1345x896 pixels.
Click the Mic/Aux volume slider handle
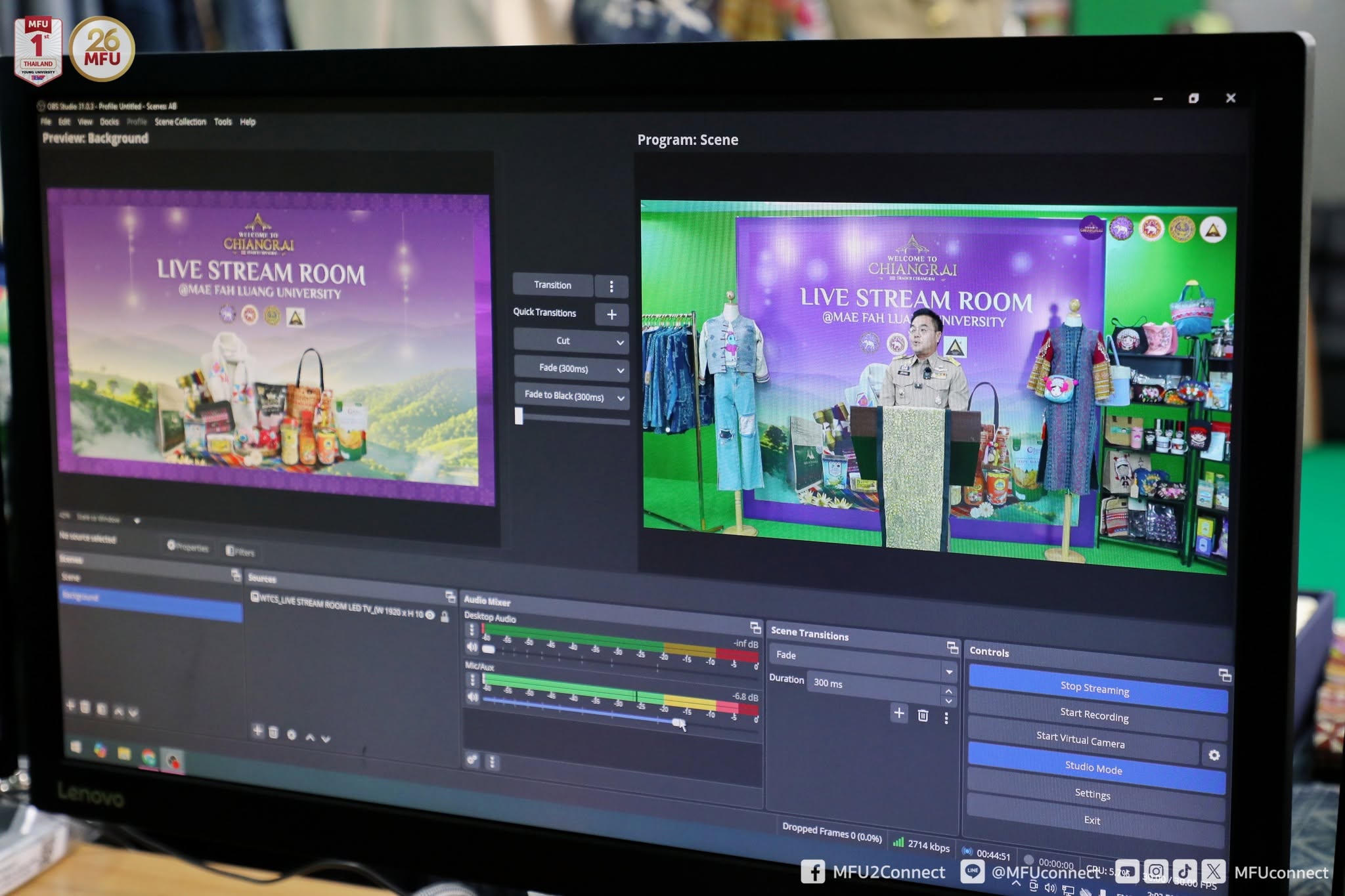(x=677, y=723)
